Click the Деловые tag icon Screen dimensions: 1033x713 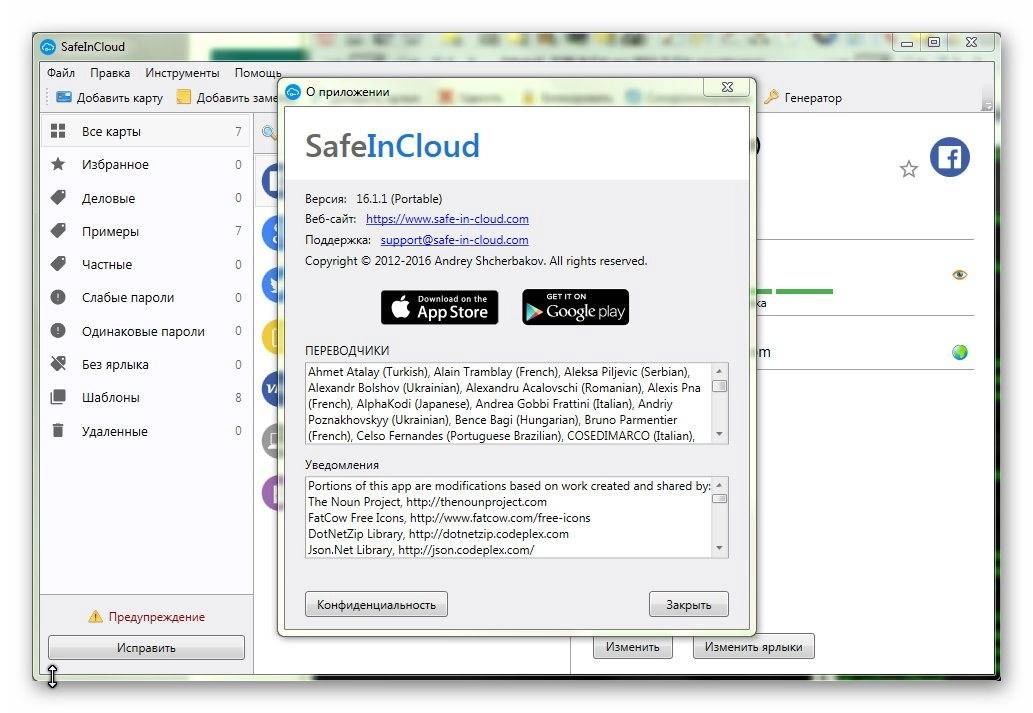[58, 198]
